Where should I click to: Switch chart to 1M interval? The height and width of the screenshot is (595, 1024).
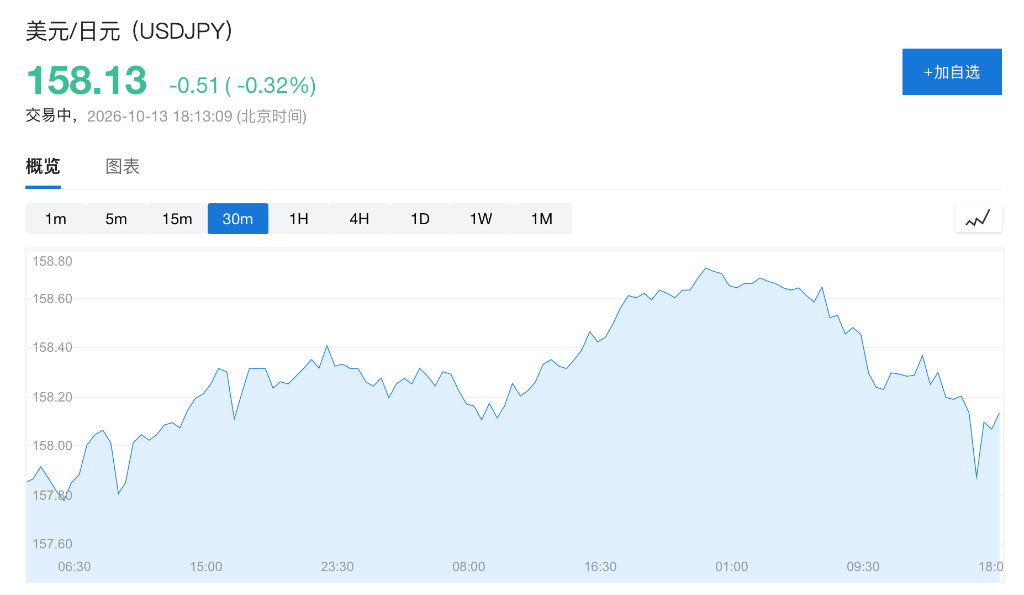pos(541,219)
